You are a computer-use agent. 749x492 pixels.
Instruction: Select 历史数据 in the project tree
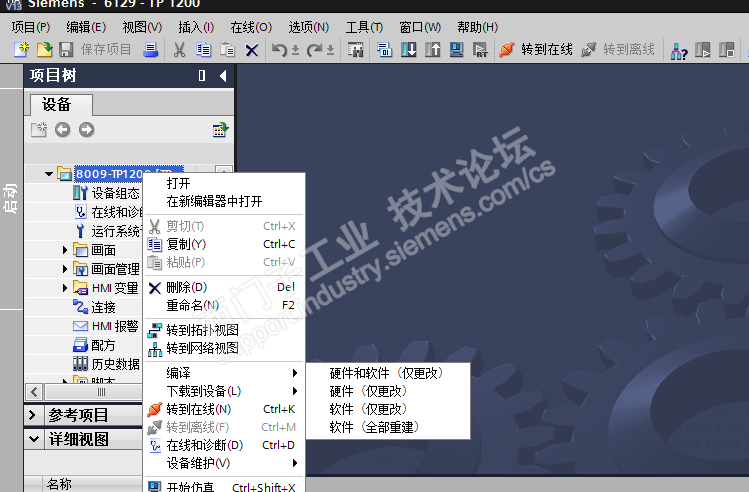pos(116,364)
